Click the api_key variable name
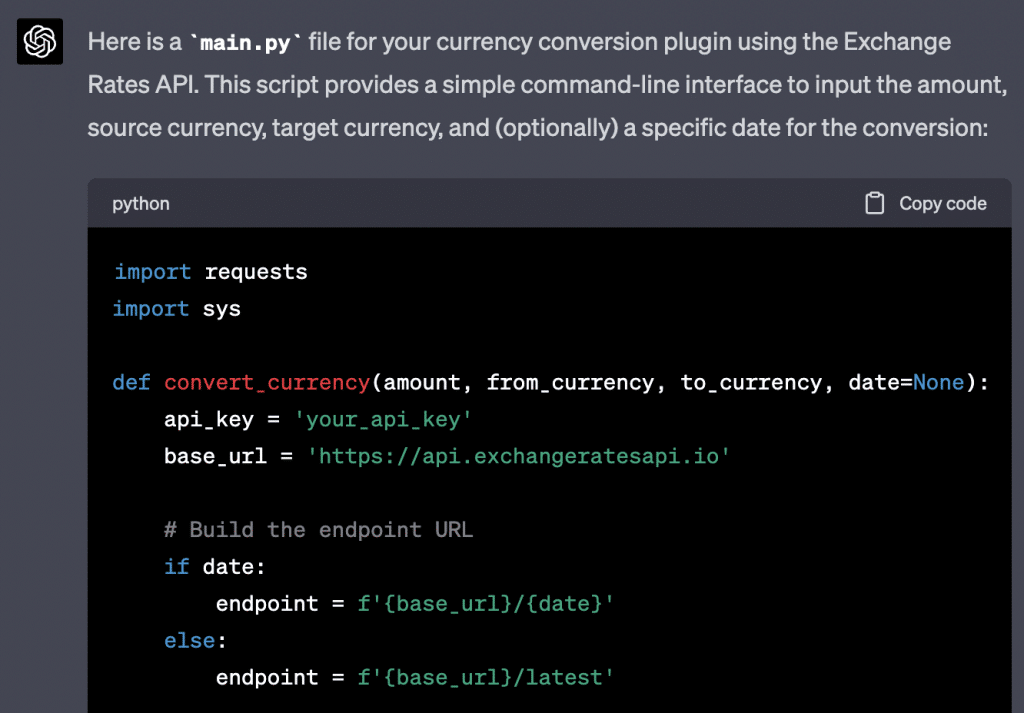Screen dimensions: 1024x713 pos(208,419)
